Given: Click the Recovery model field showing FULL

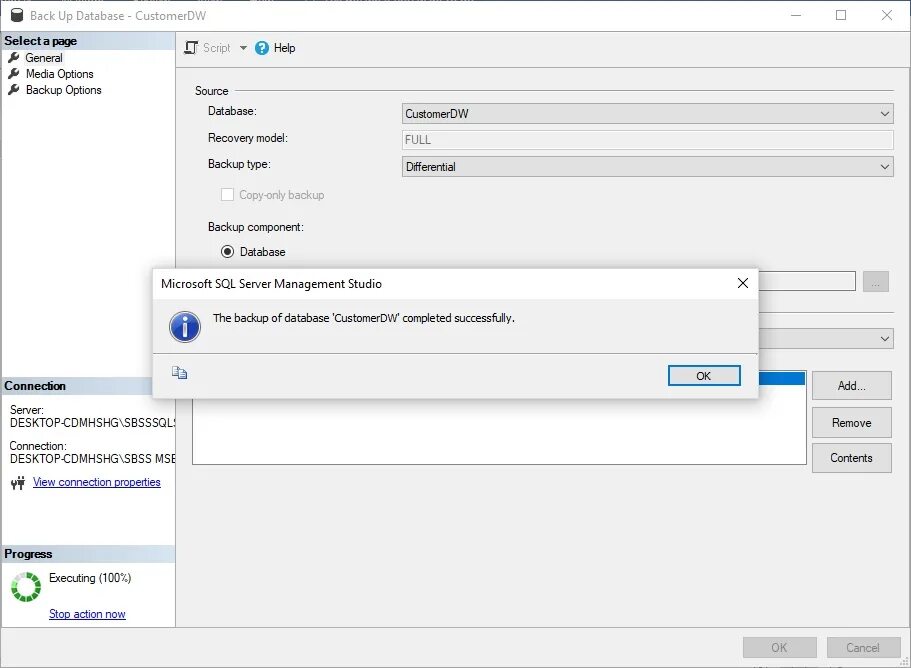Looking at the screenshot, I should (x=647, y=140).
